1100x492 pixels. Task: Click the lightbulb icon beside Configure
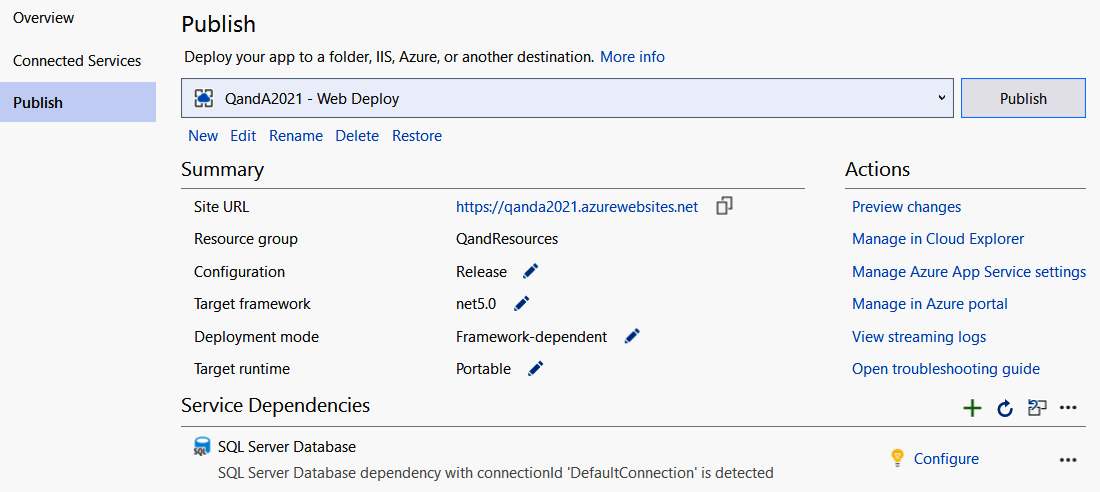(x=896, y=458)
